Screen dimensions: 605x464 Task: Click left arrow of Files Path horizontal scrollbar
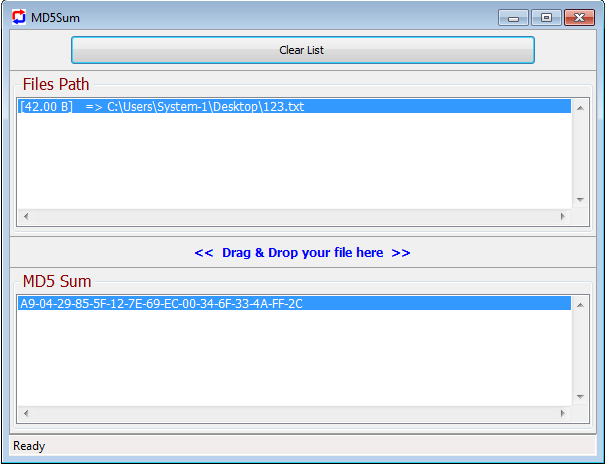(26, 216)
